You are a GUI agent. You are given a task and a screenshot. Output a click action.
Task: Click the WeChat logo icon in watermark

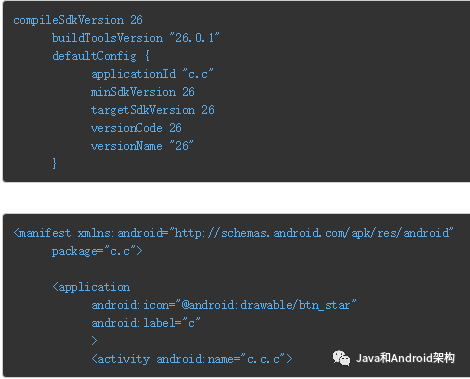pyautogui.click(x=341, y=358)
